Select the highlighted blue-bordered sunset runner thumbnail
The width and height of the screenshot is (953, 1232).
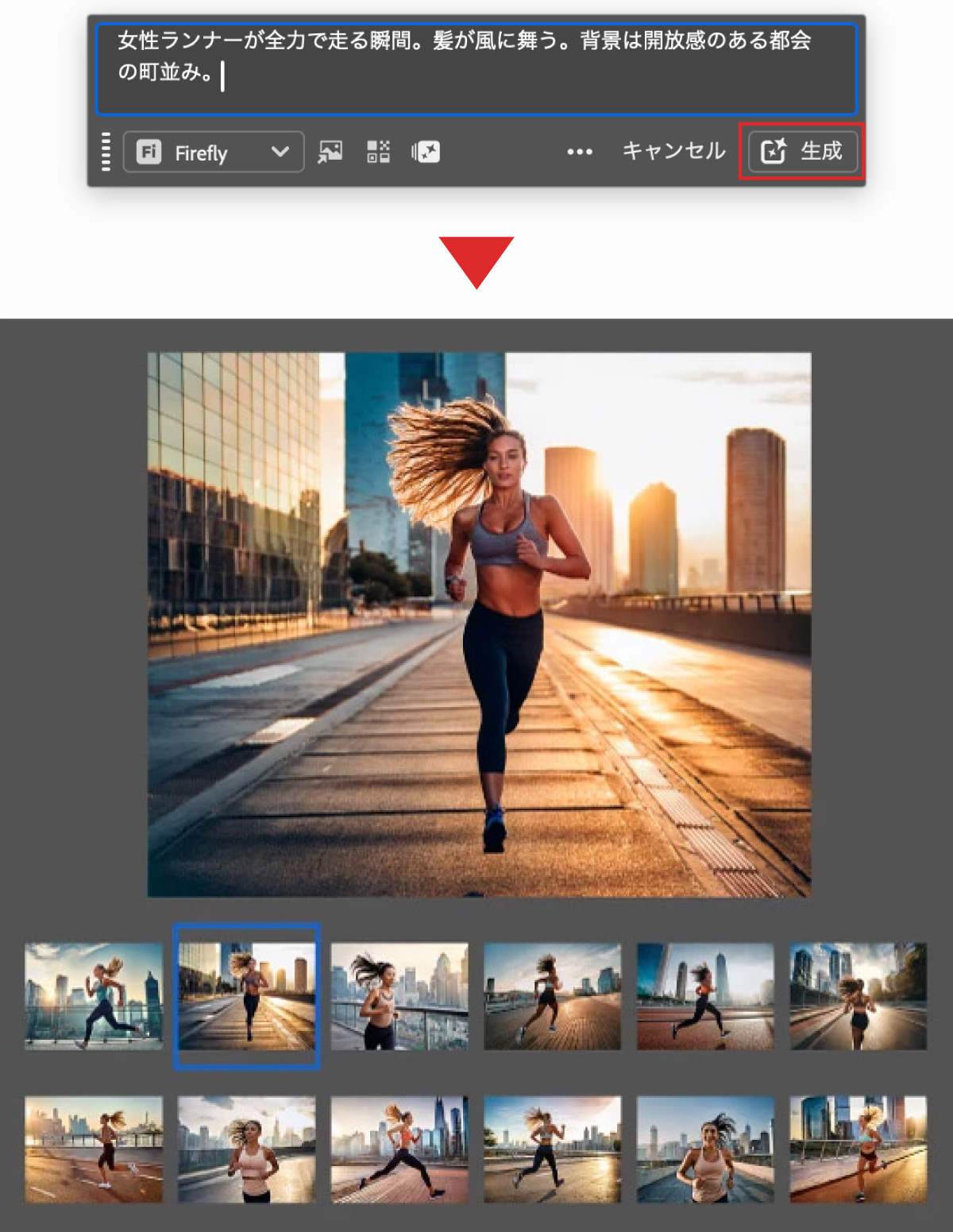click(x=247, y=996)
